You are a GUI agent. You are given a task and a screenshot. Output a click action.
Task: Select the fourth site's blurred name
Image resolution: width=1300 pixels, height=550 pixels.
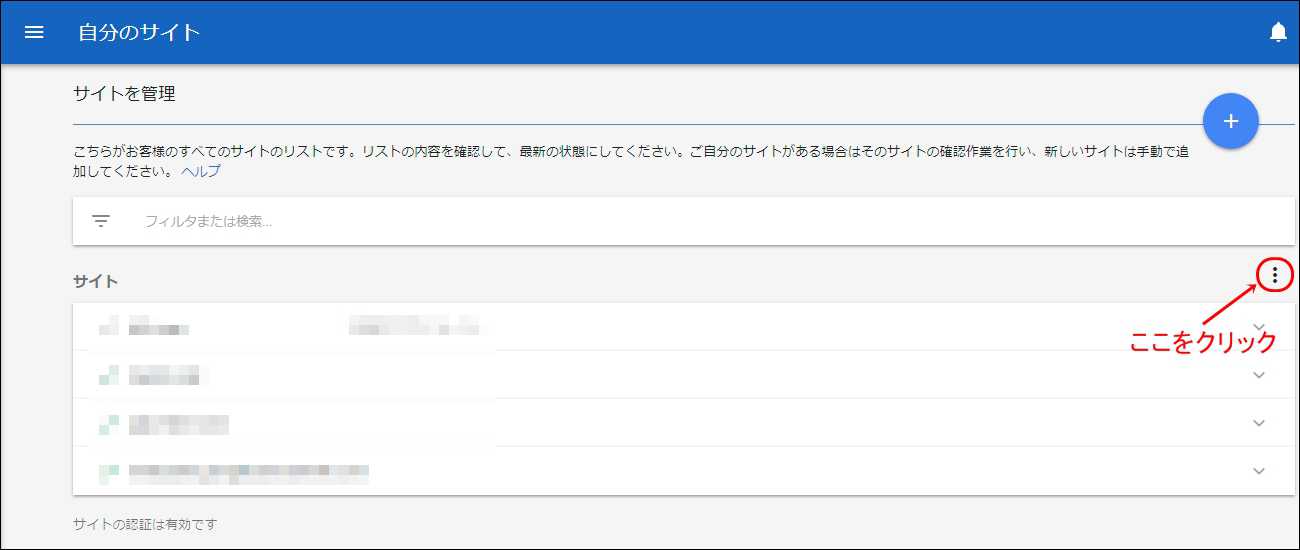coord(249,471)
